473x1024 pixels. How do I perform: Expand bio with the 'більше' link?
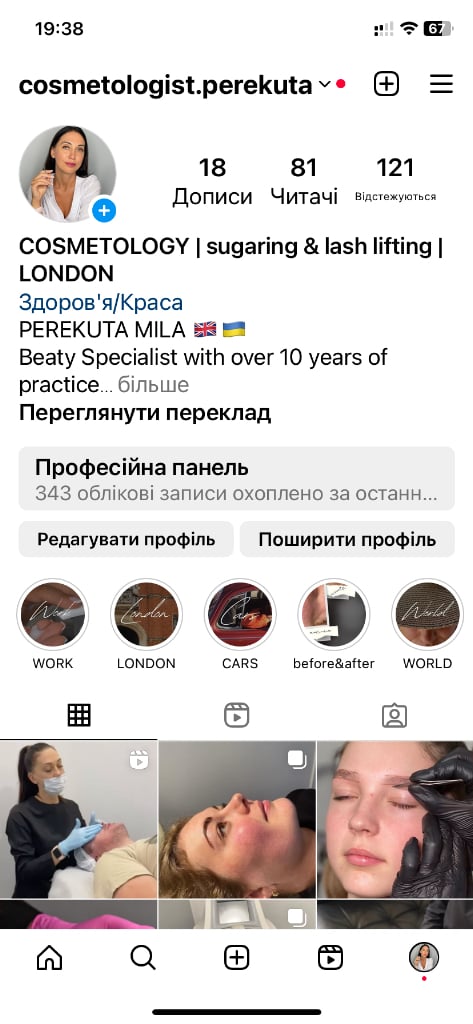pos(153,385)
